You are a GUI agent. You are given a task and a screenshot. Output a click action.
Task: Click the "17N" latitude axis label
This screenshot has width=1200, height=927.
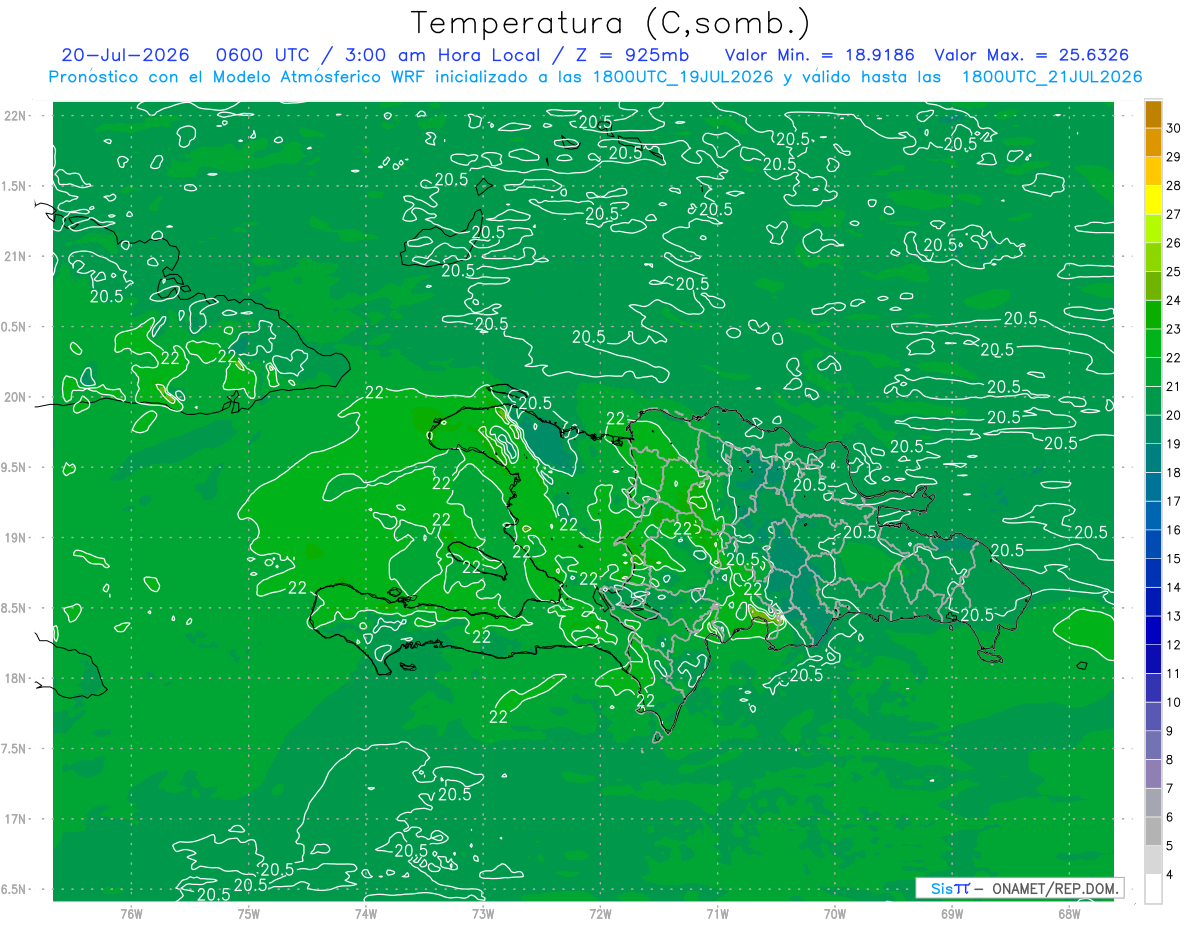click(16, 819)
